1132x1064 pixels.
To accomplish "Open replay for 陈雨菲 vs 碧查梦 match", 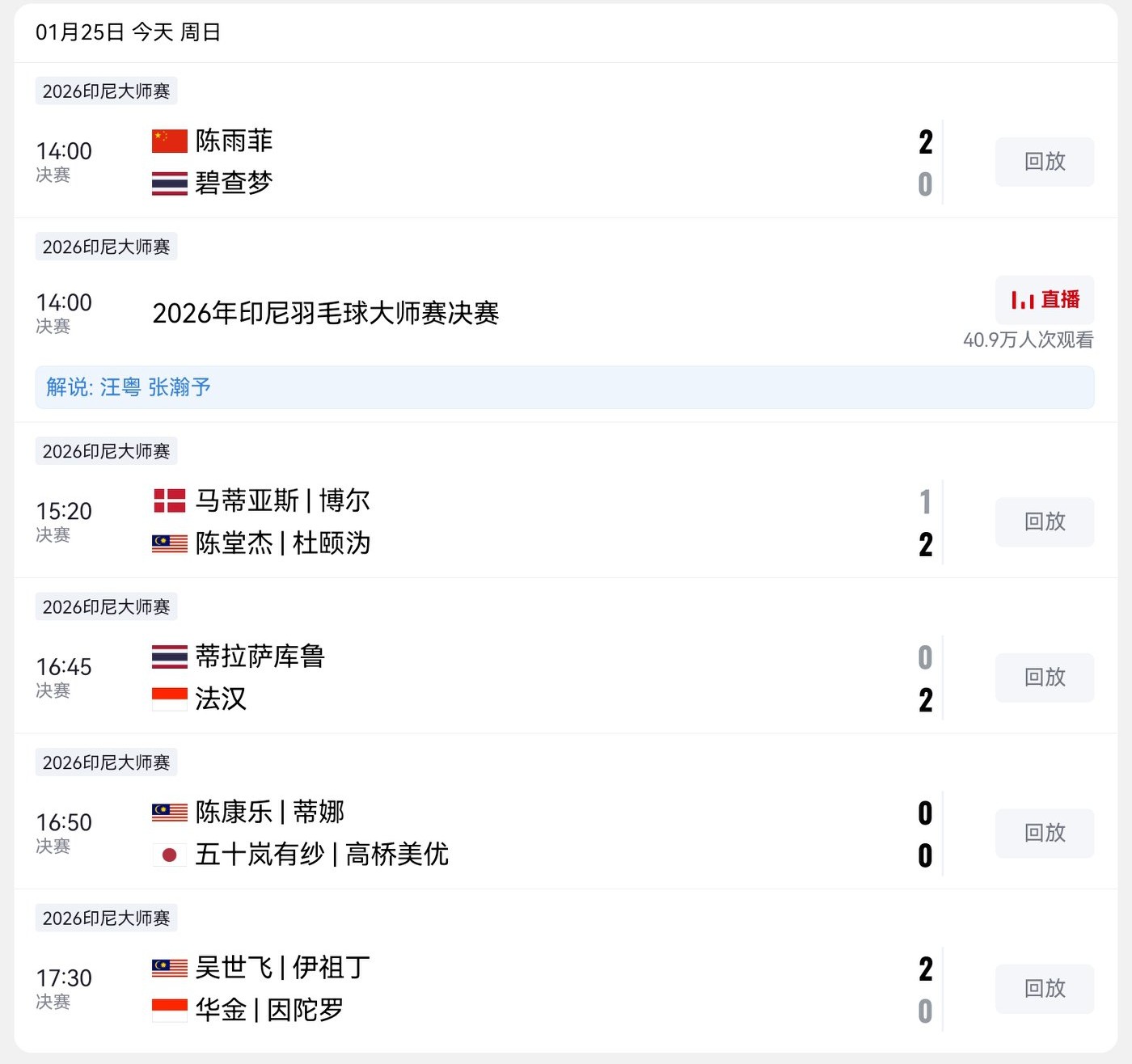I will (x=1044, y=162).
